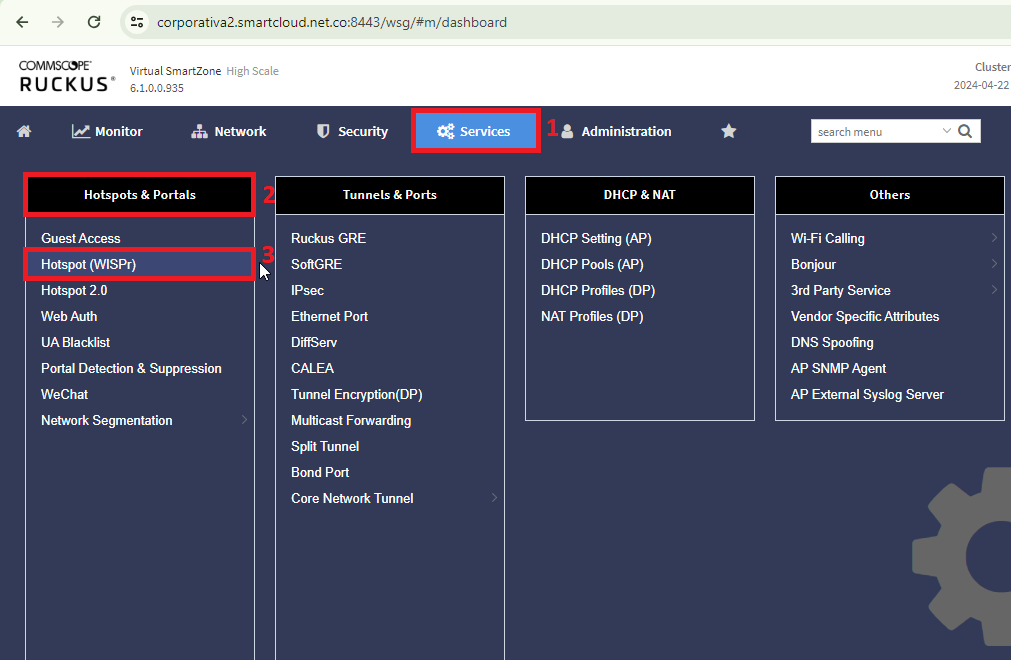
Task: Reload the page with the refresh icon
Action: point(94,22)
